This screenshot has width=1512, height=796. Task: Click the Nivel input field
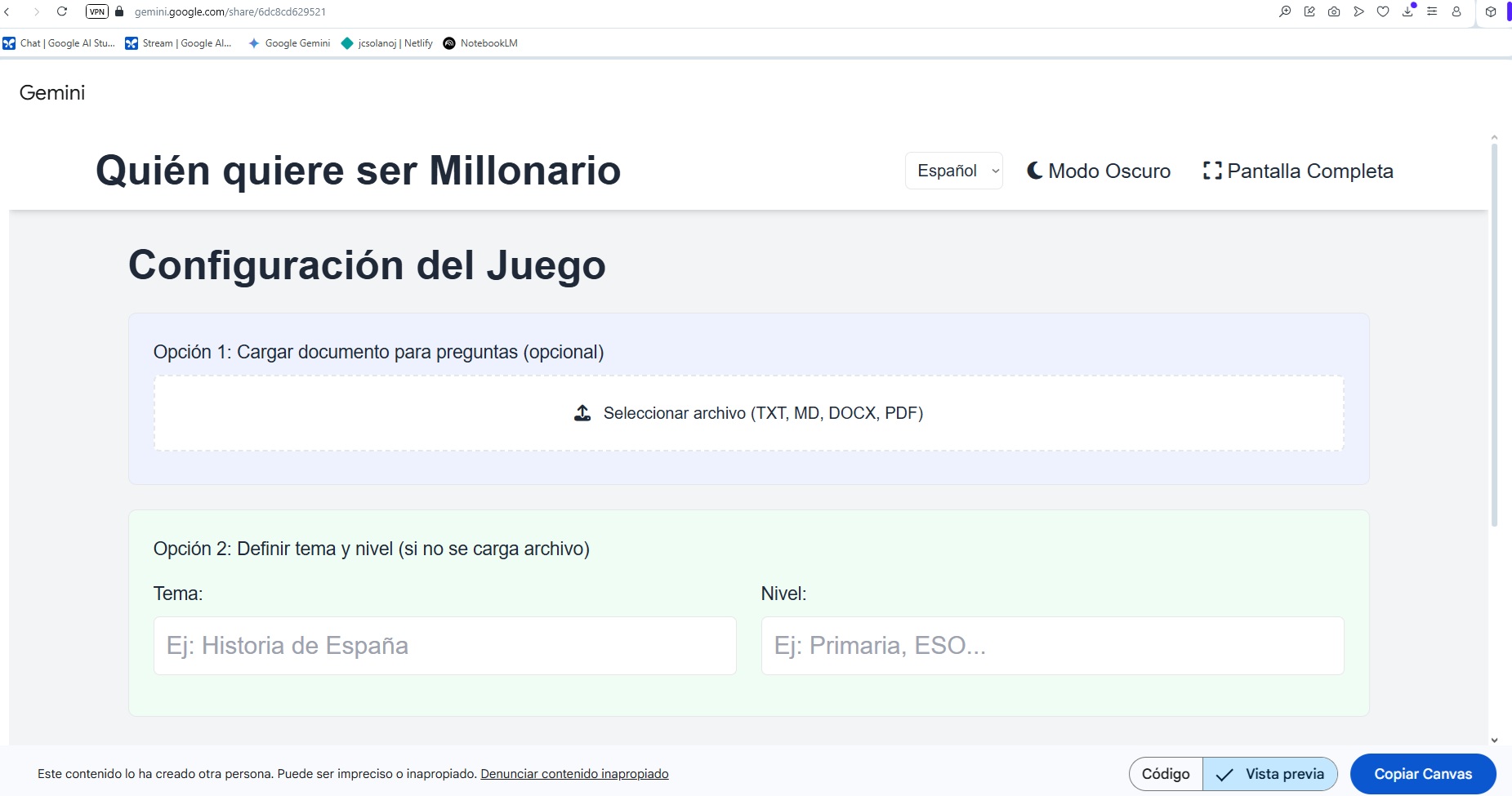click(1053, 646)
